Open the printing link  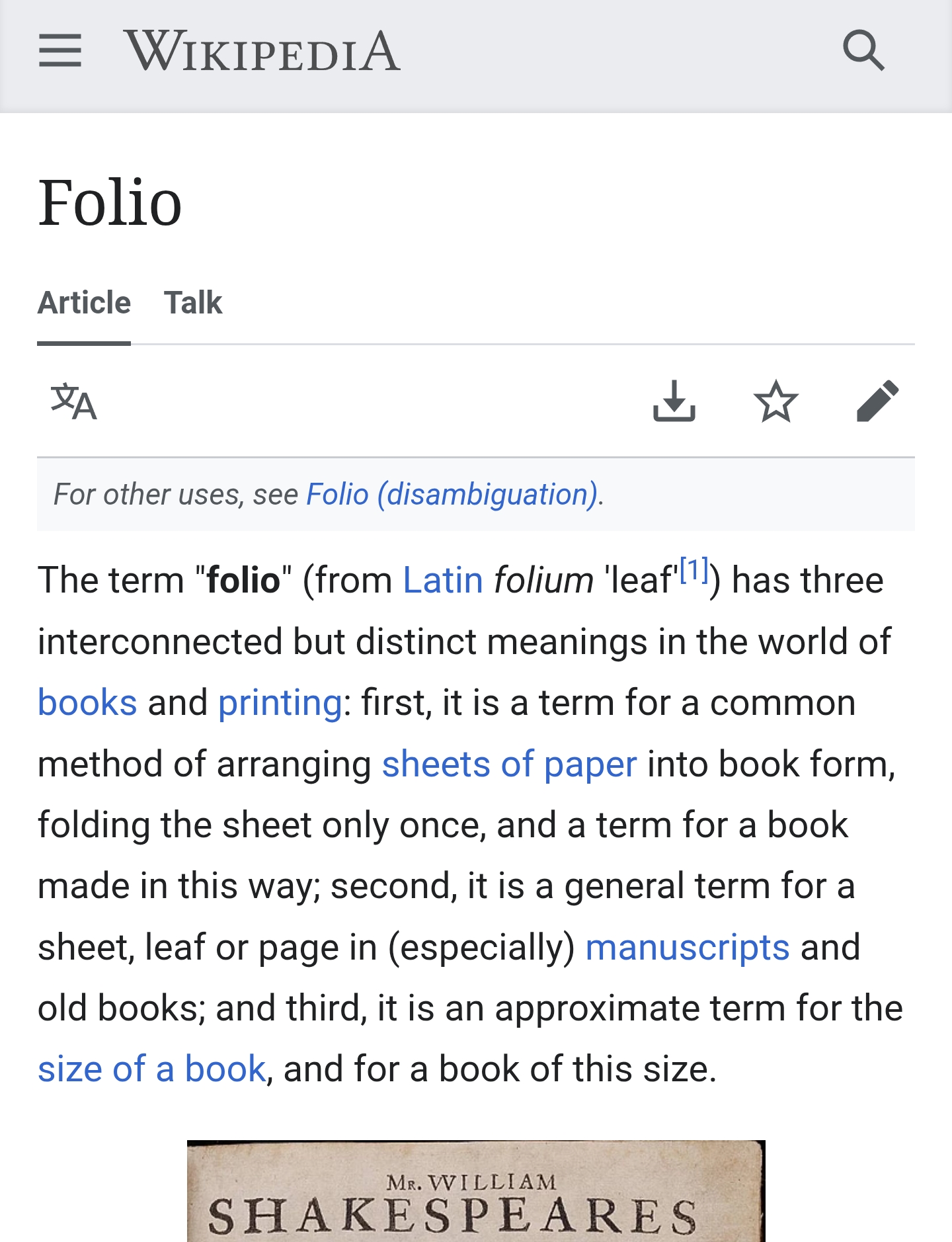[280, 702]
